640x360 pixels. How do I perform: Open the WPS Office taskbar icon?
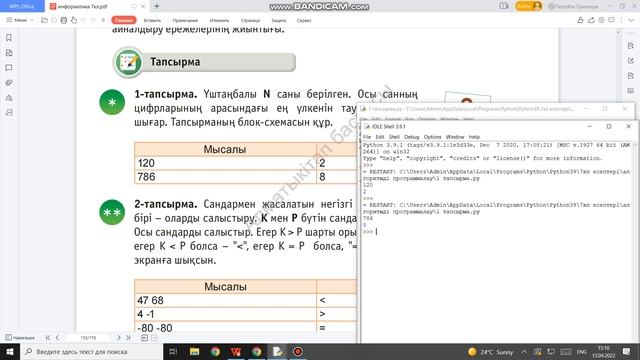click(236, 351)
